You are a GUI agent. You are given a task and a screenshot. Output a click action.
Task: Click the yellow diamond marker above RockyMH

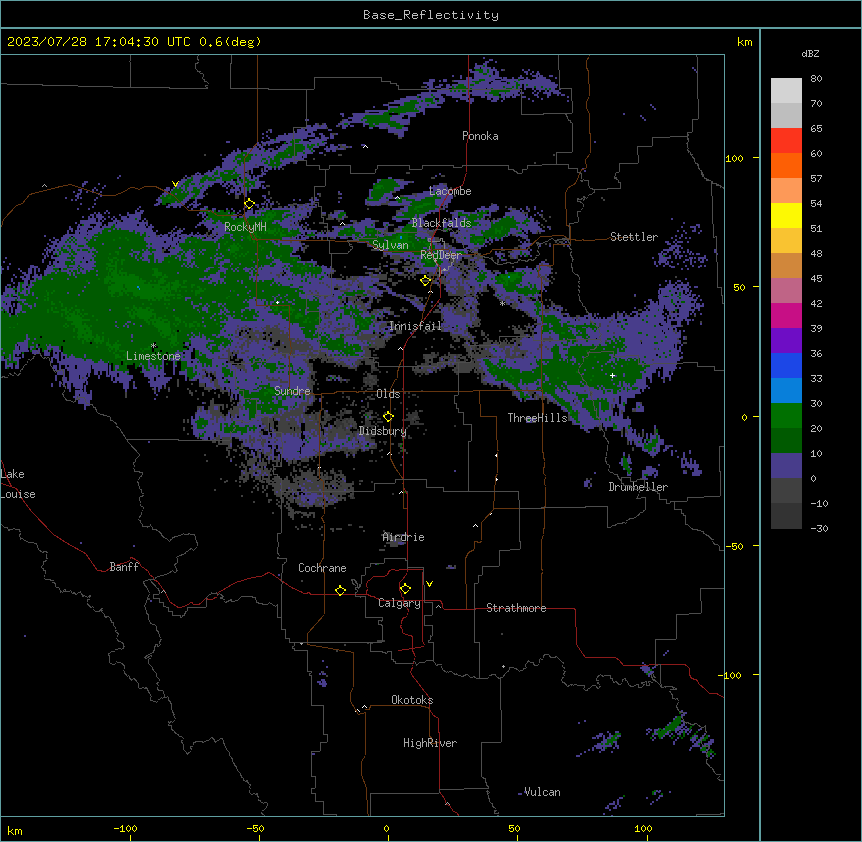click(x=249, y=204)
